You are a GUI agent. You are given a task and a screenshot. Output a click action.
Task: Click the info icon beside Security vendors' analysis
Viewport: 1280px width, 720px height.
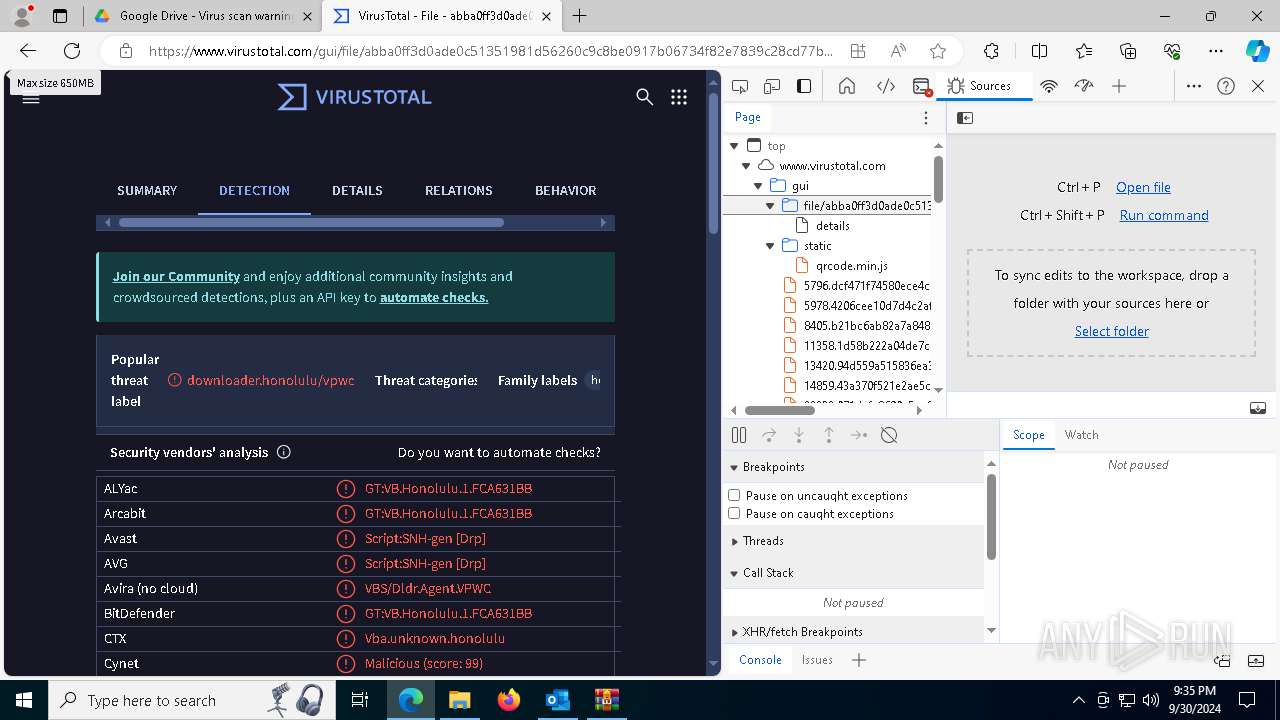[284, 452]
